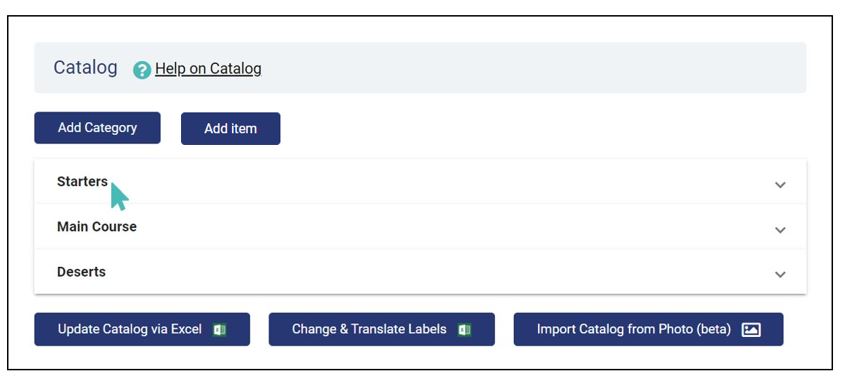The image size is (845, 387).
Task: Click Update Catalog via Excel text
Action: (x=130, y=329)
